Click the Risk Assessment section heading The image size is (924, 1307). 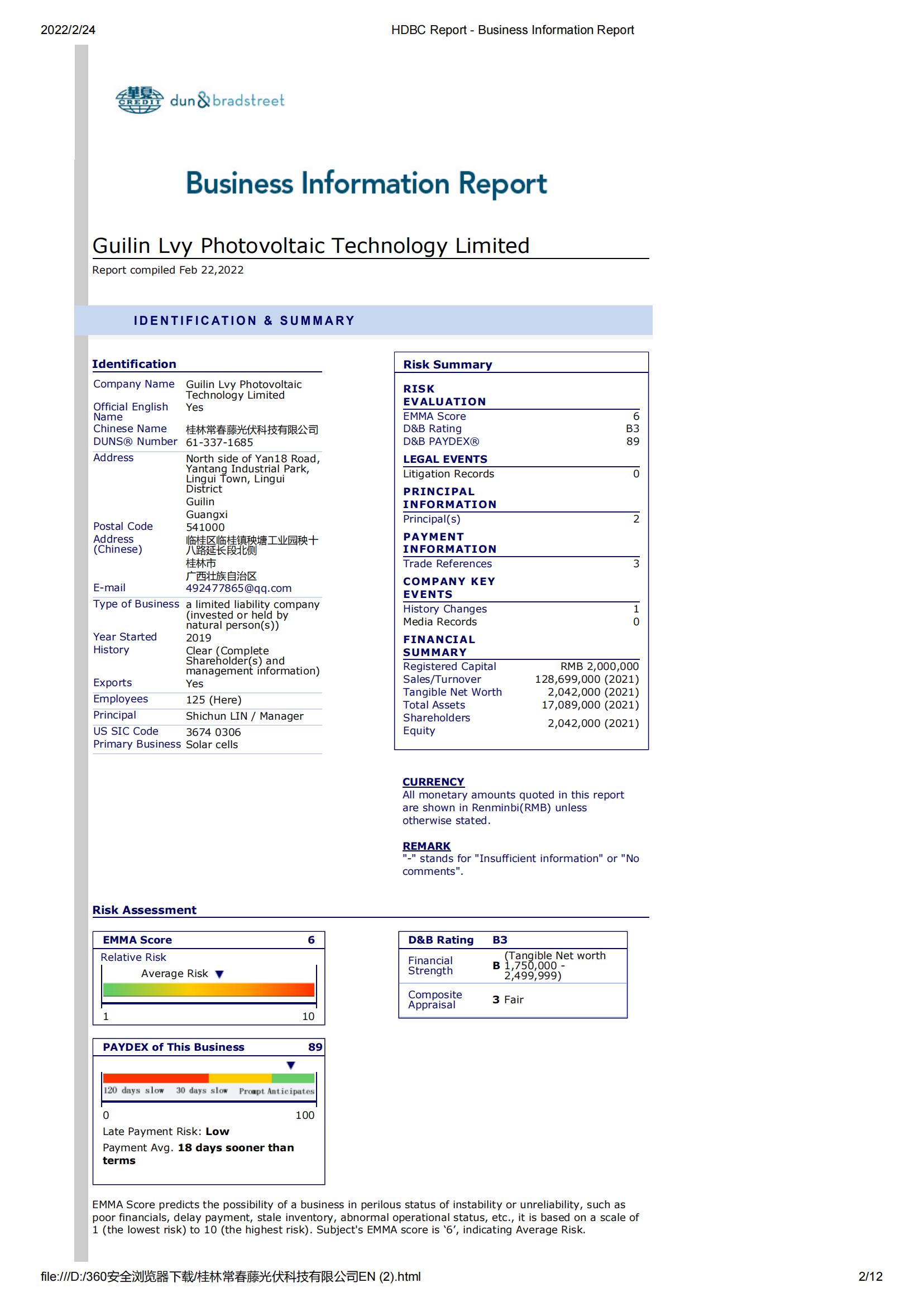[x=144, y=909]
